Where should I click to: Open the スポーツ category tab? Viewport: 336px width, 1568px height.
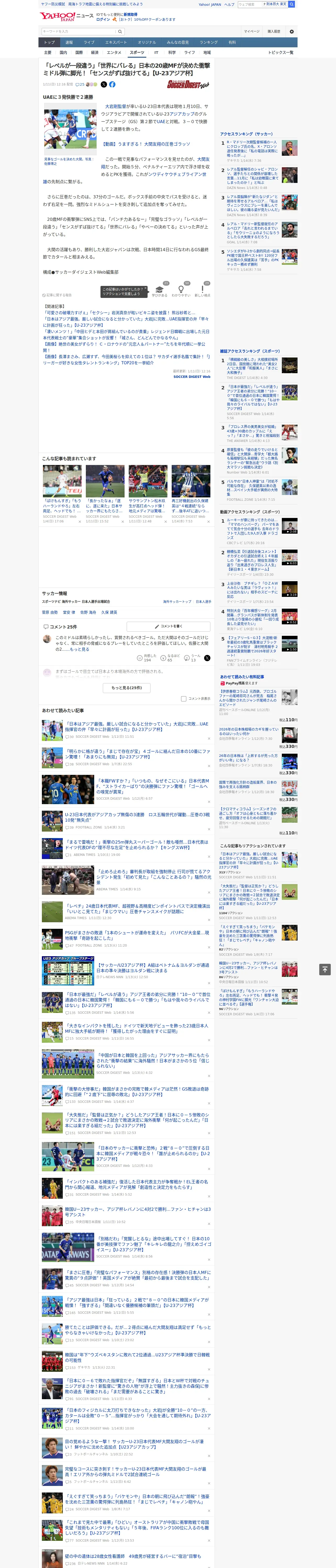[137, 53]
